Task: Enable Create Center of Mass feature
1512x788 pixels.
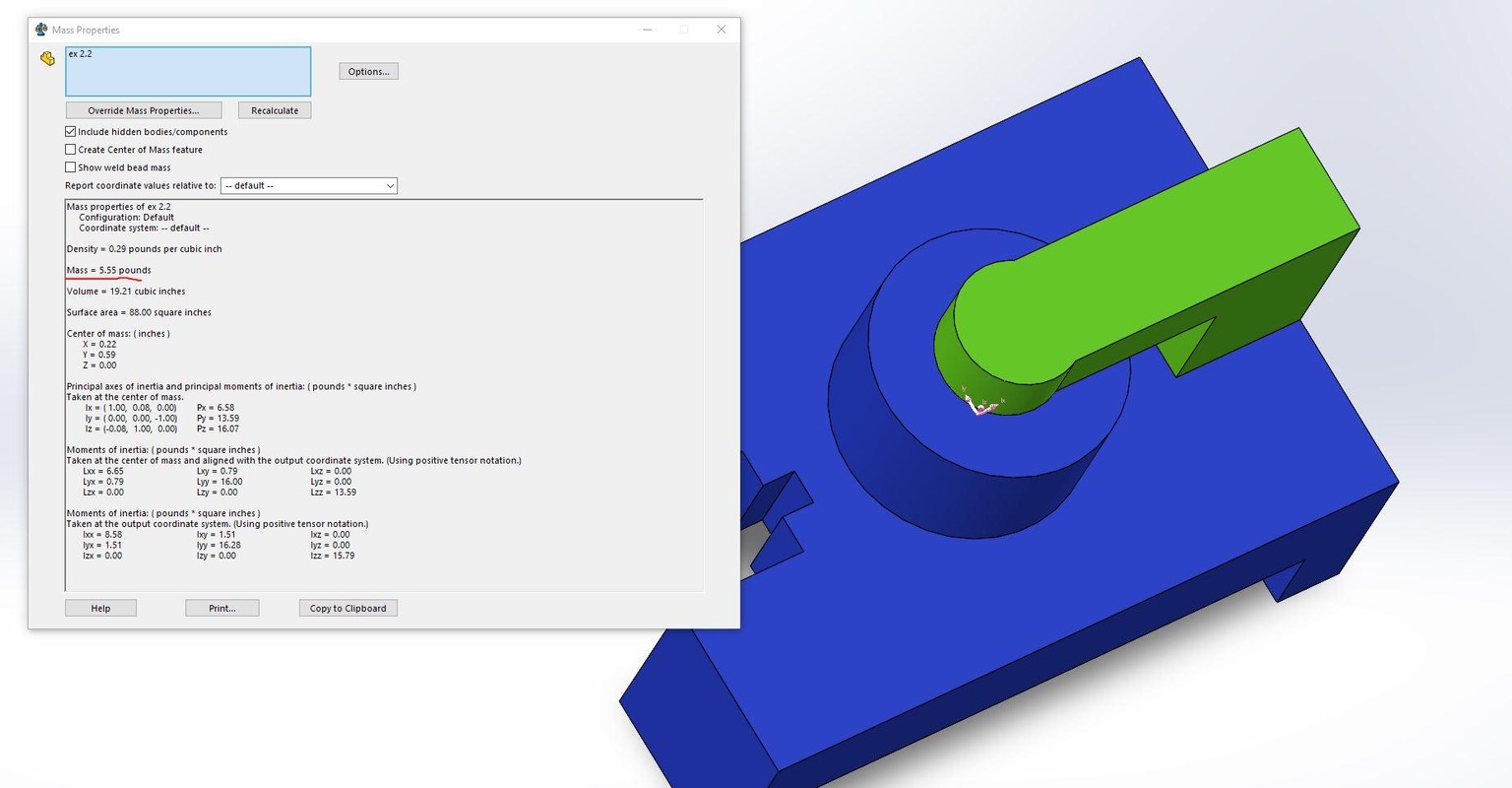Action: click(x=71, y=150)
